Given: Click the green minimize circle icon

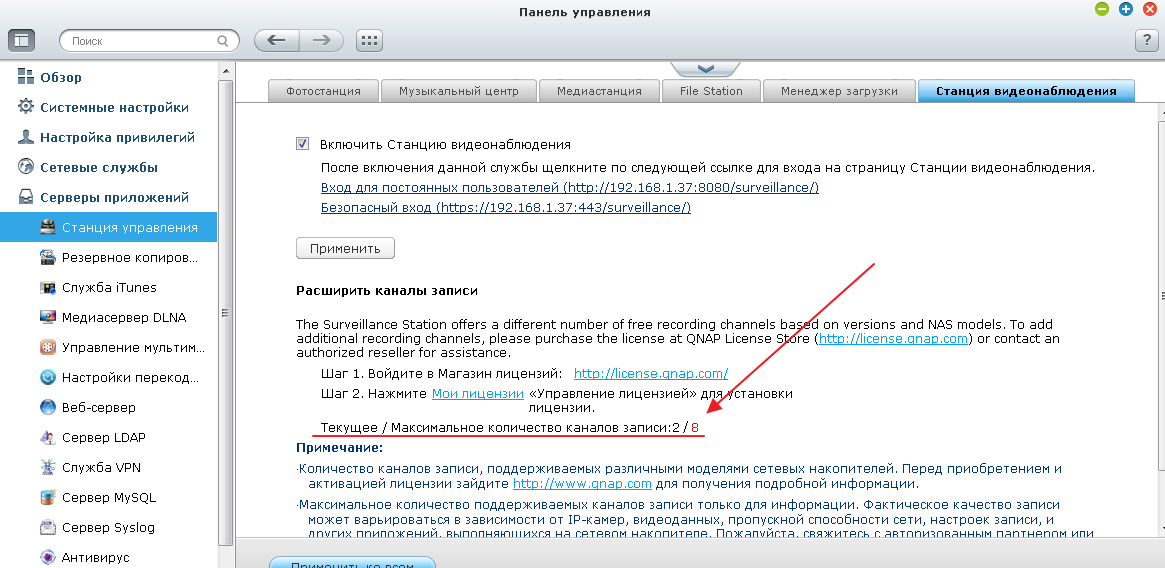Looking at the screenshot, I should click(1102, 9).
